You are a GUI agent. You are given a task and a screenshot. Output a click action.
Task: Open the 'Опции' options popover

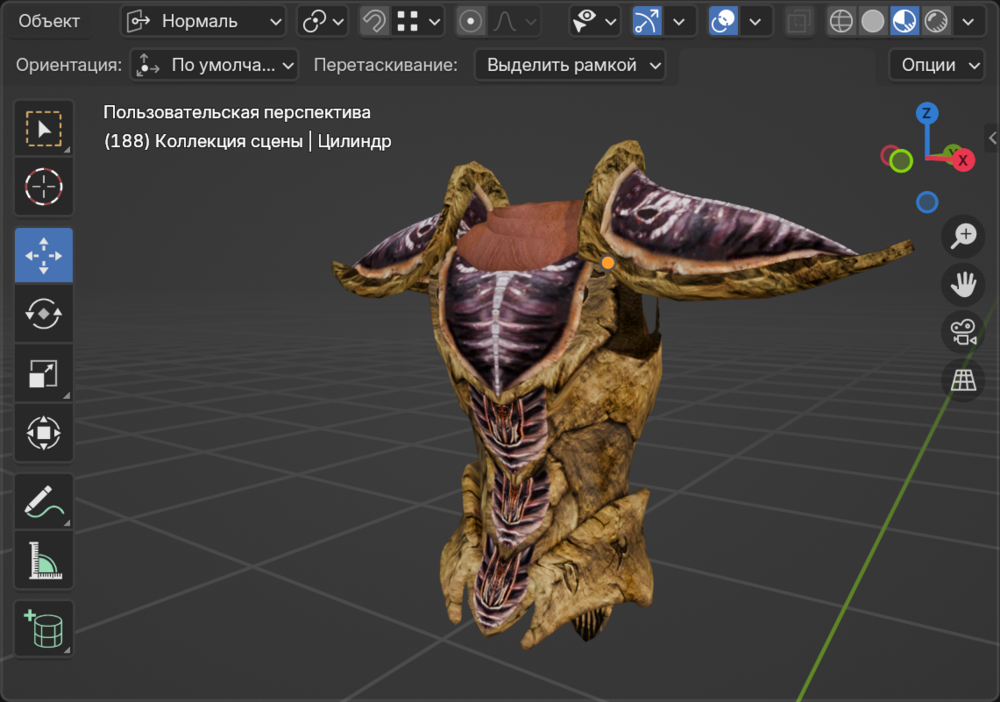(937, 65)
